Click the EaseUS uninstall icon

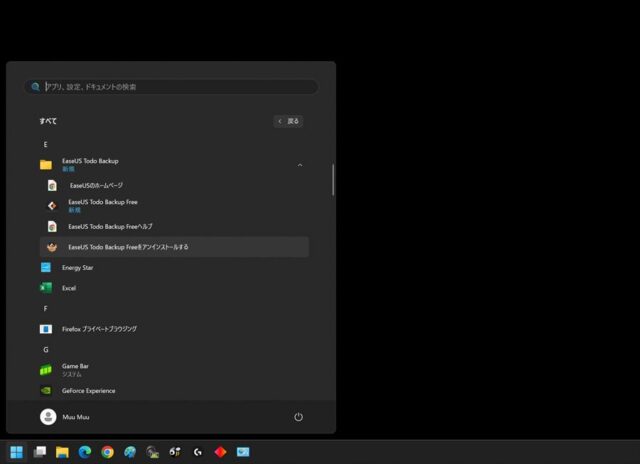tap(52, 247)
